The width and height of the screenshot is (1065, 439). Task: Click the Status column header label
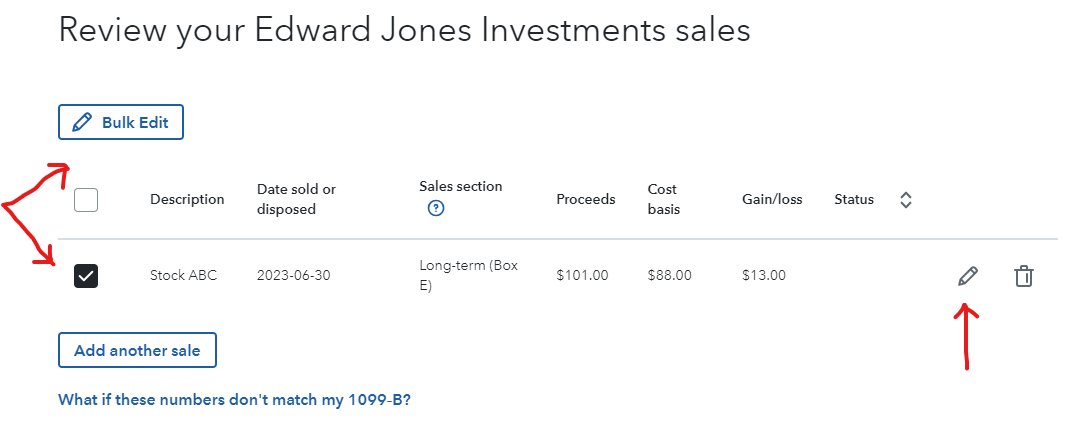click(854, 199)
